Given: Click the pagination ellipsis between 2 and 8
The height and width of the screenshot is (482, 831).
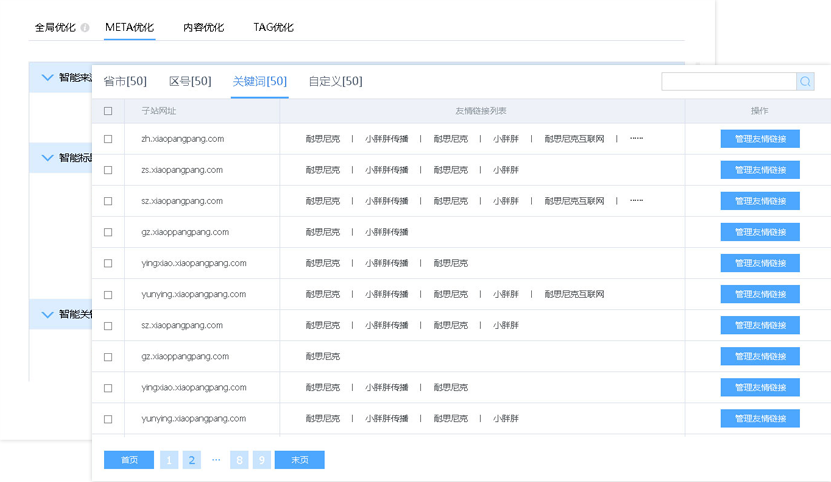Looking at the screenshot, I should click(216, 459).
